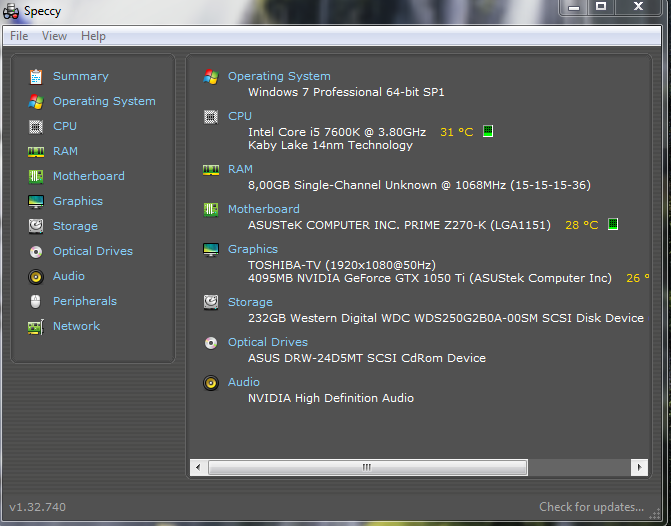Image resolution: width=671 pixels, height=526 pixels.
Task: Open Optical Drives from the sidebar
Action: [x=93, y=251]
